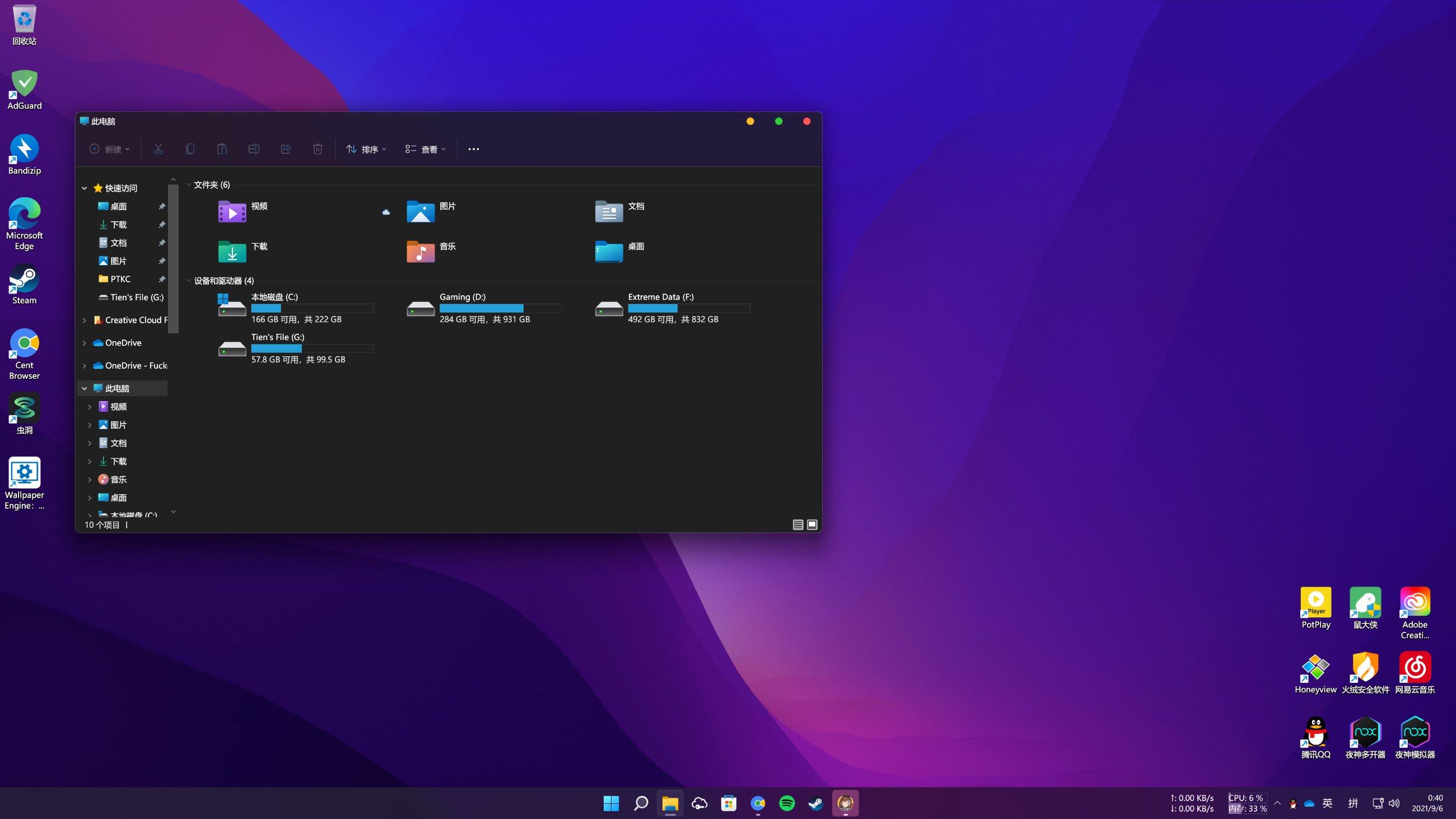
Task: Open the 下载 folder in main pane
Action: pos(243,252)
